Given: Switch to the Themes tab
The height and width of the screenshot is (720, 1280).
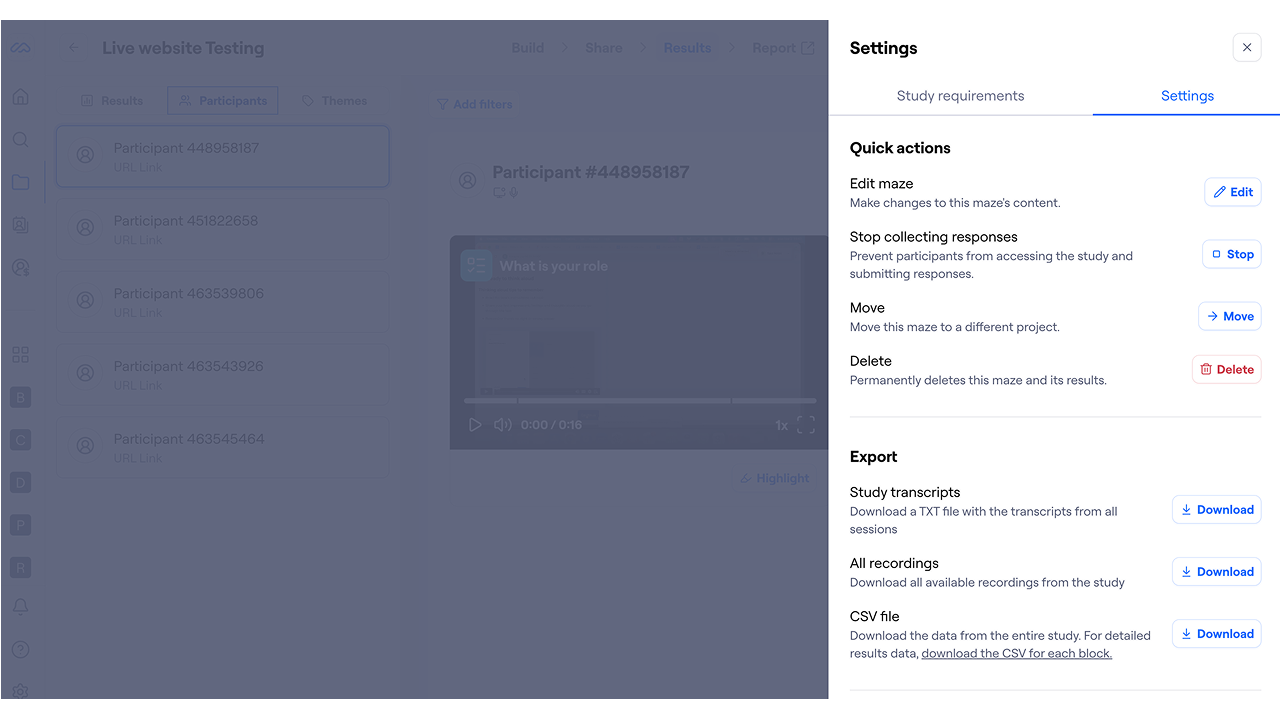Looking at the screenshot, I should [335, 101].
